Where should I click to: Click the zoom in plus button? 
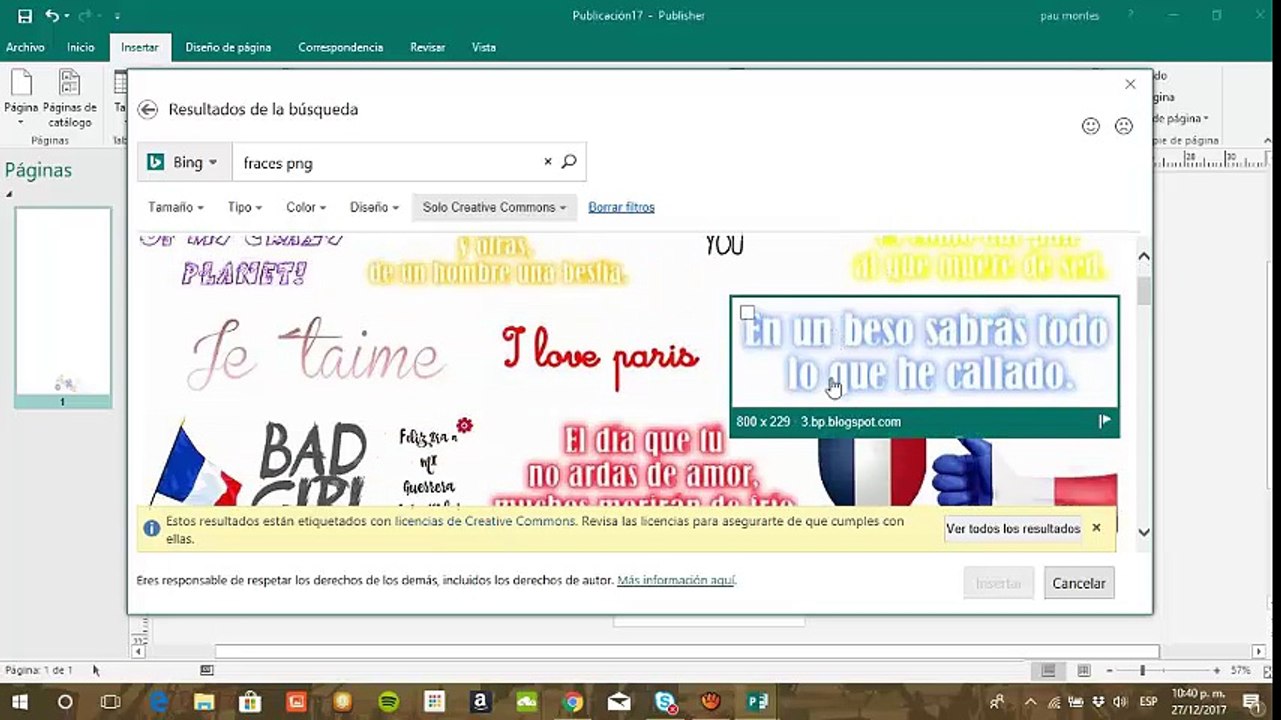point(1217,670)
